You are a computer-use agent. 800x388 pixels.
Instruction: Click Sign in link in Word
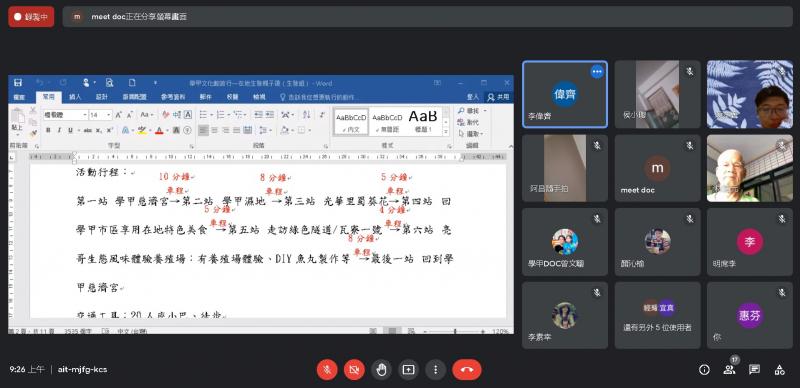[x=473, y=96]
